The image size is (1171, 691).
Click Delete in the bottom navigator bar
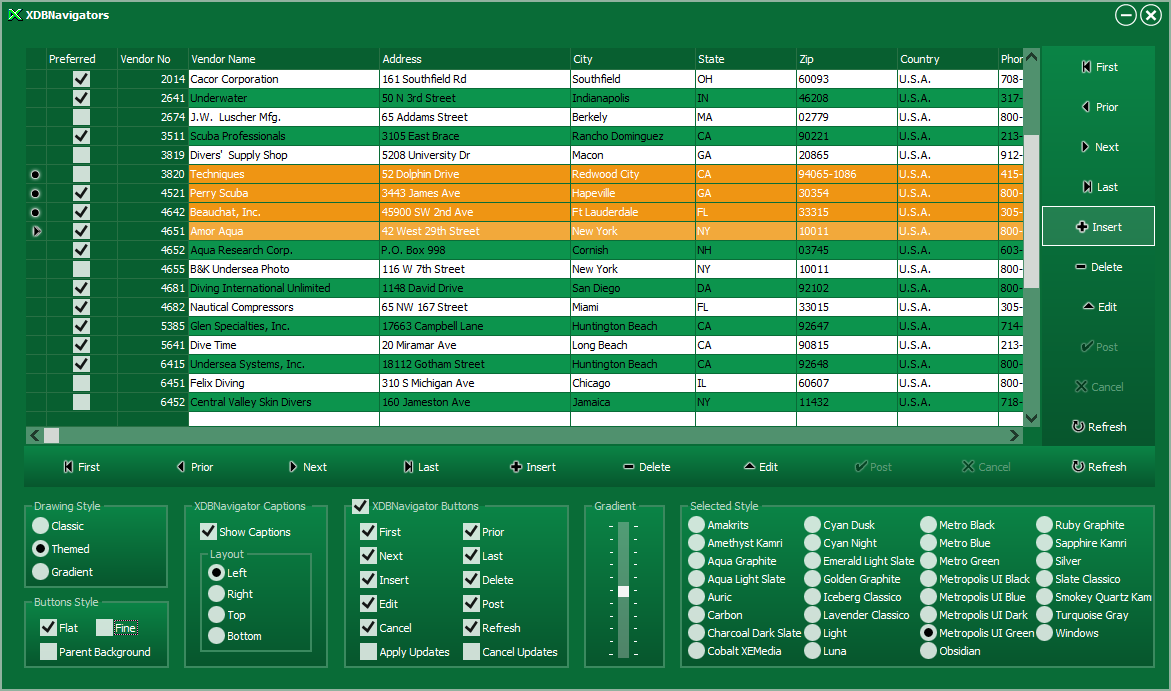646,467
